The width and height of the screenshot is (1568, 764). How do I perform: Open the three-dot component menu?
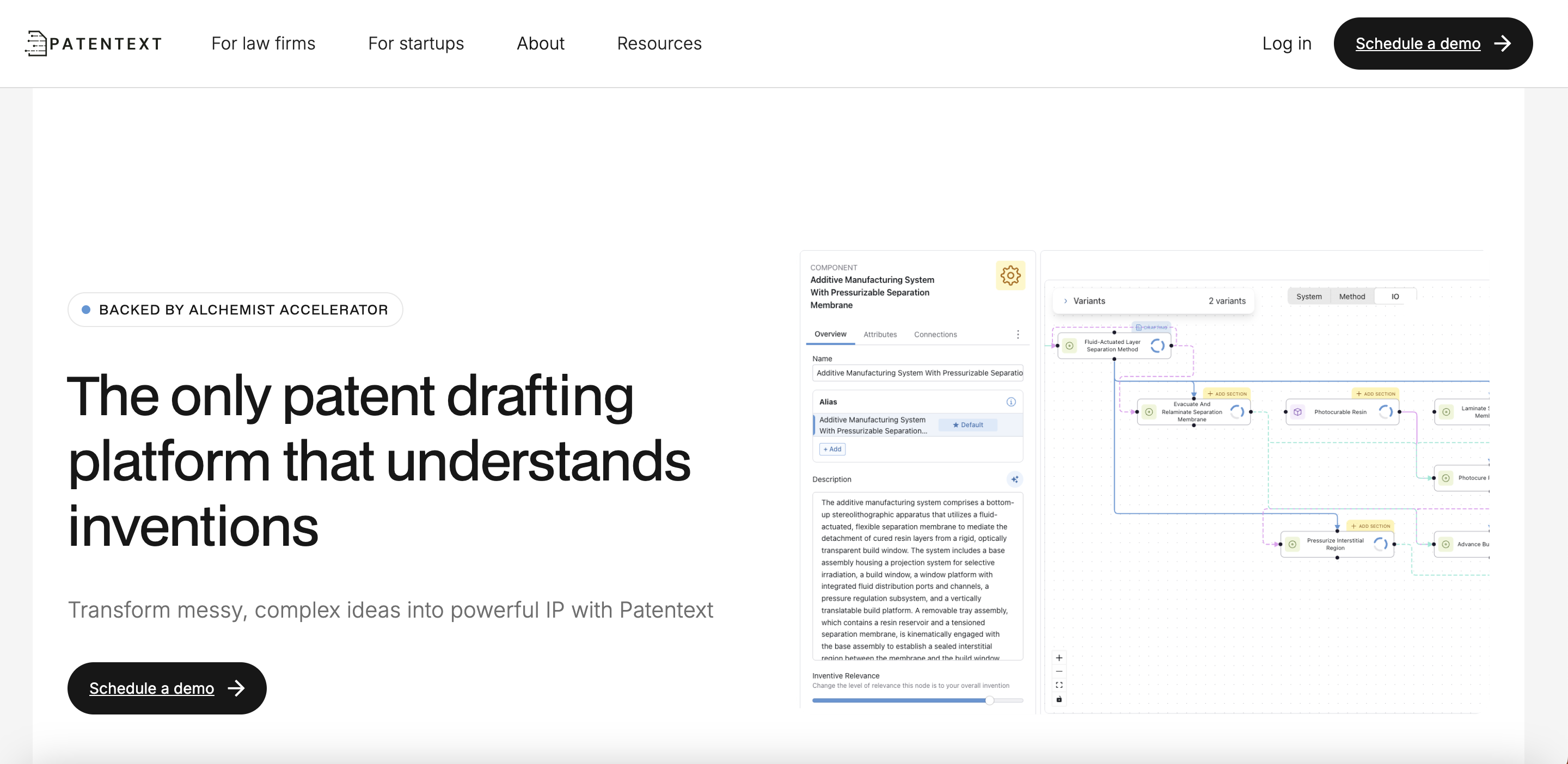(x=1017, y=335)
